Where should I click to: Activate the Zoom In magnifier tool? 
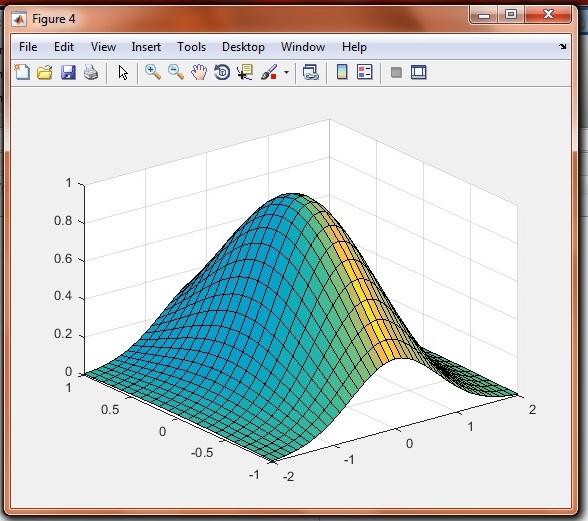coord(153,72)
